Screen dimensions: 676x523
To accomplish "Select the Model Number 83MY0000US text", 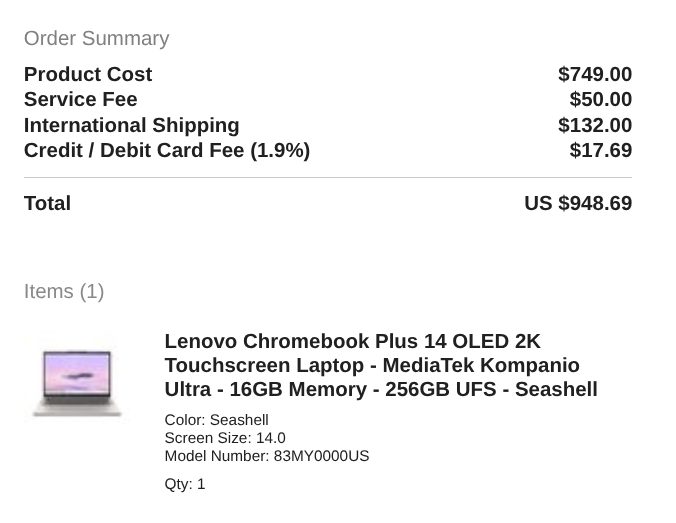I will [x=267, y=456].
